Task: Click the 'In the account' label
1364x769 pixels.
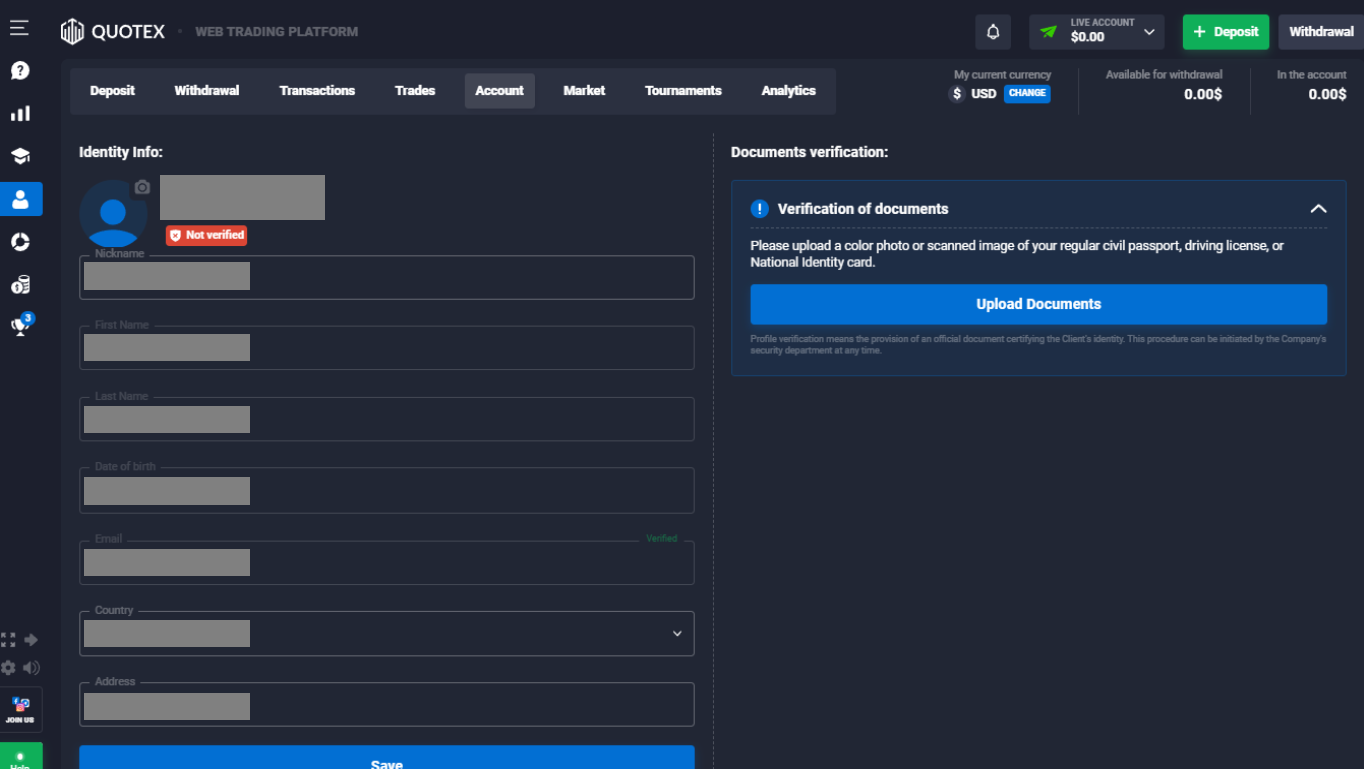Action: [x=1312, y=75]
